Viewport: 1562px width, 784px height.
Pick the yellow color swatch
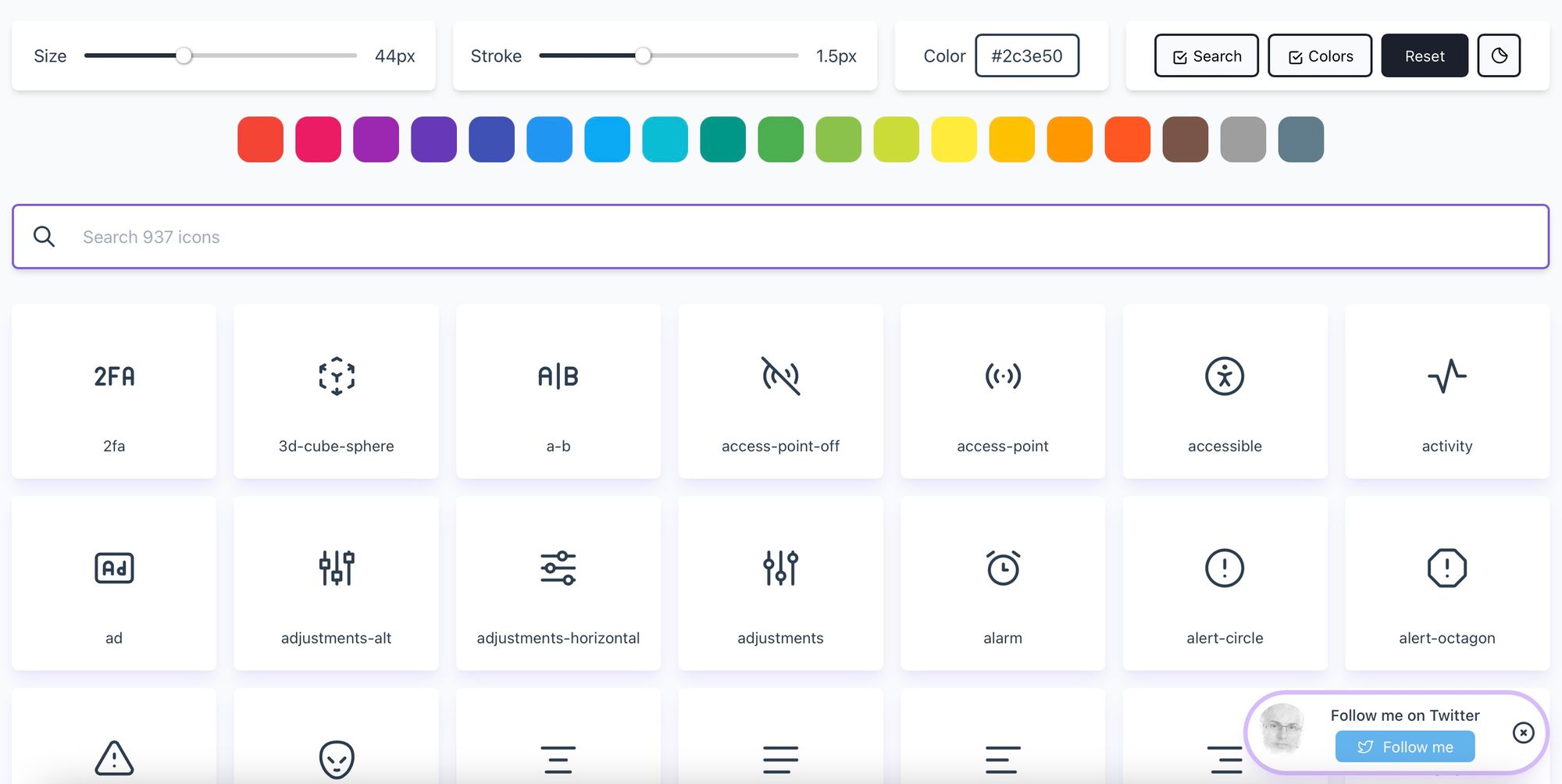tap(954, 139)
